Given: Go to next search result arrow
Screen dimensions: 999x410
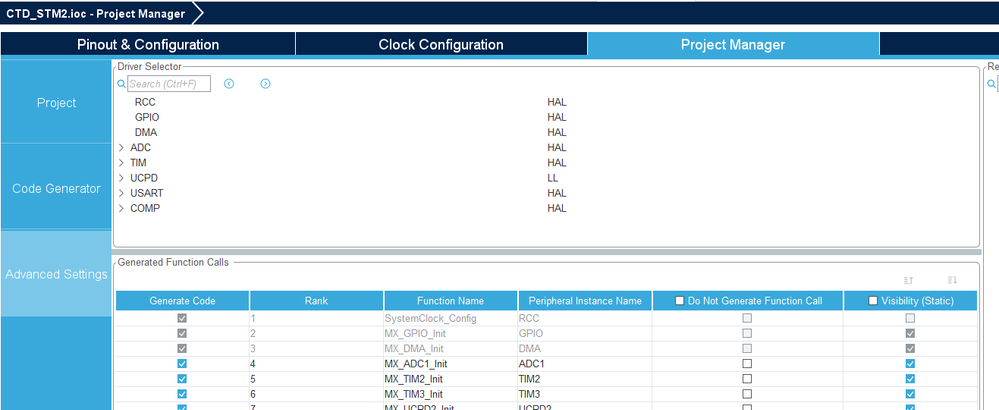Looking at the screenshot, I should pyautogui.click(x=265, y=84).
